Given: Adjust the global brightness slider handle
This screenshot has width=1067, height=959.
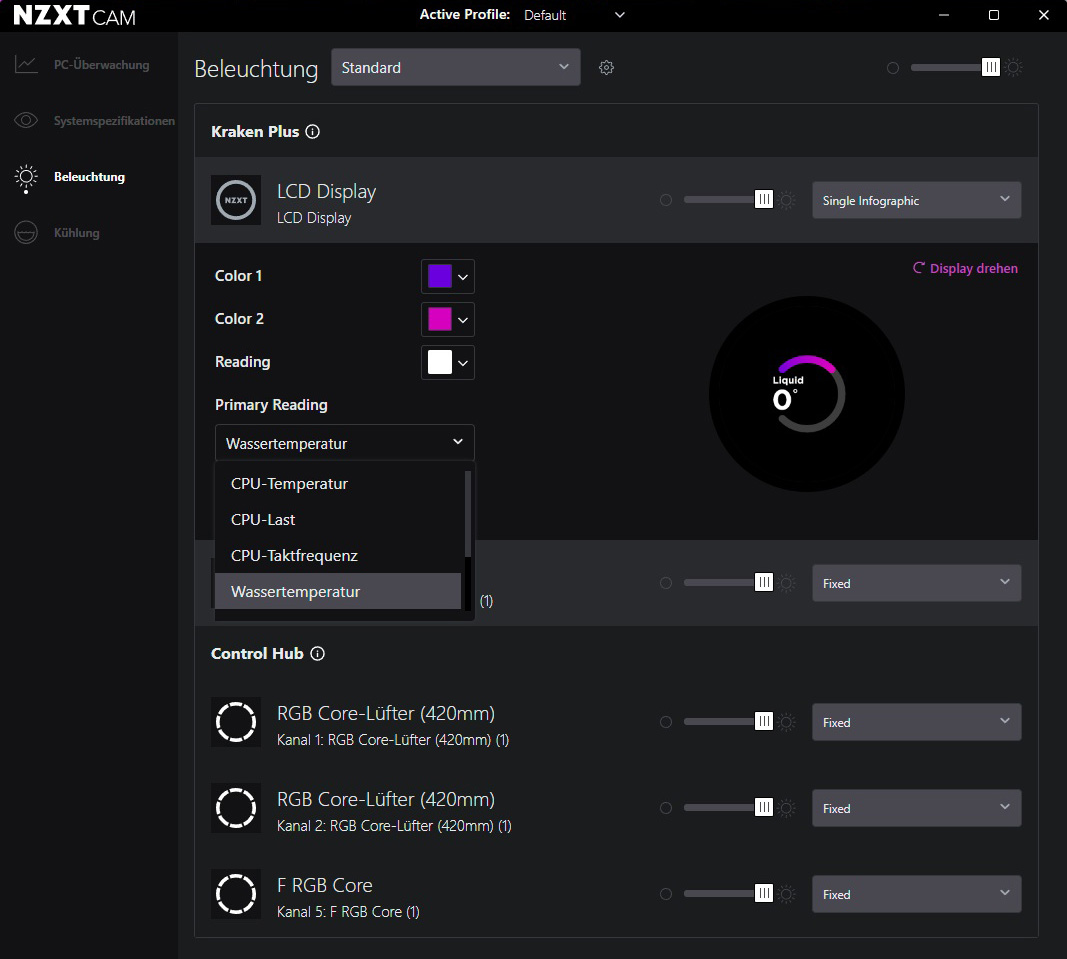Looking at the screenshot, I should 991,67.
